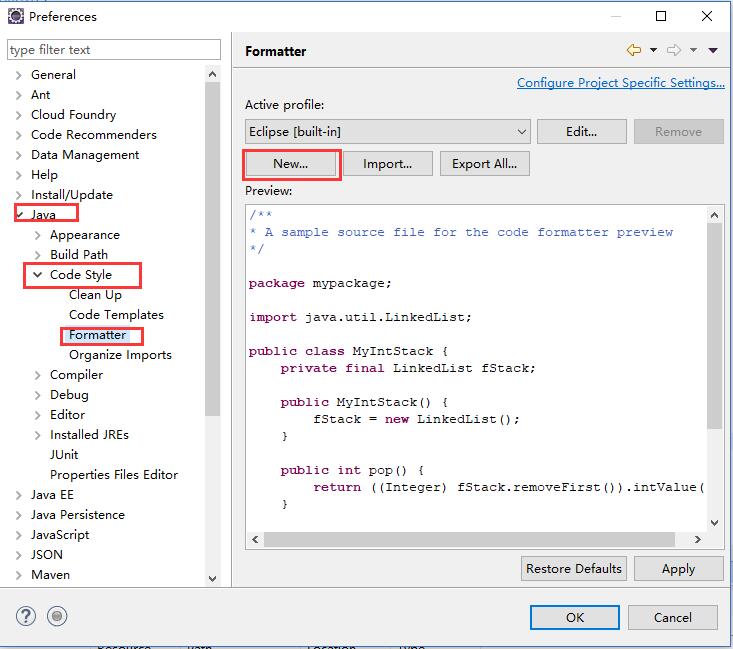Click the Apply button
The image size is (733, 649).
coord(678,569)
